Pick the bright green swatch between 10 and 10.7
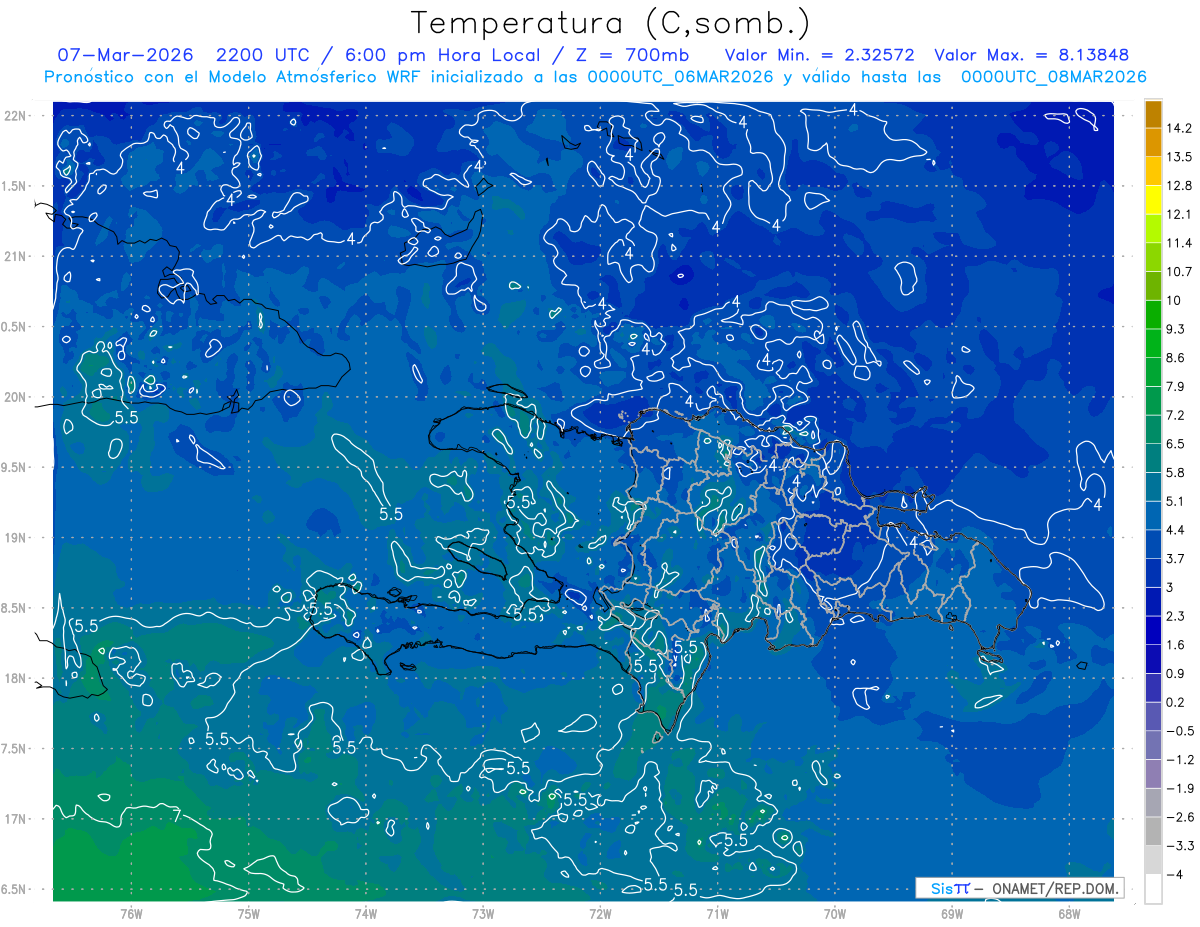The image size is (1200, 927). click(1153, 286)
